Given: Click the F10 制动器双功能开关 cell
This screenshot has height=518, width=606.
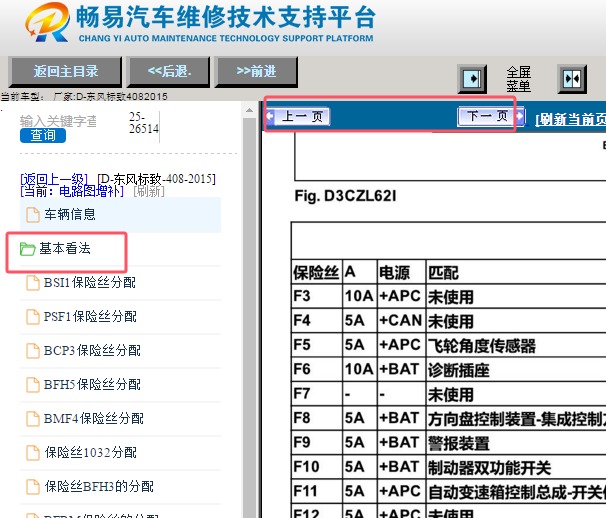Looking at the screenshot, I should point(516,467).
